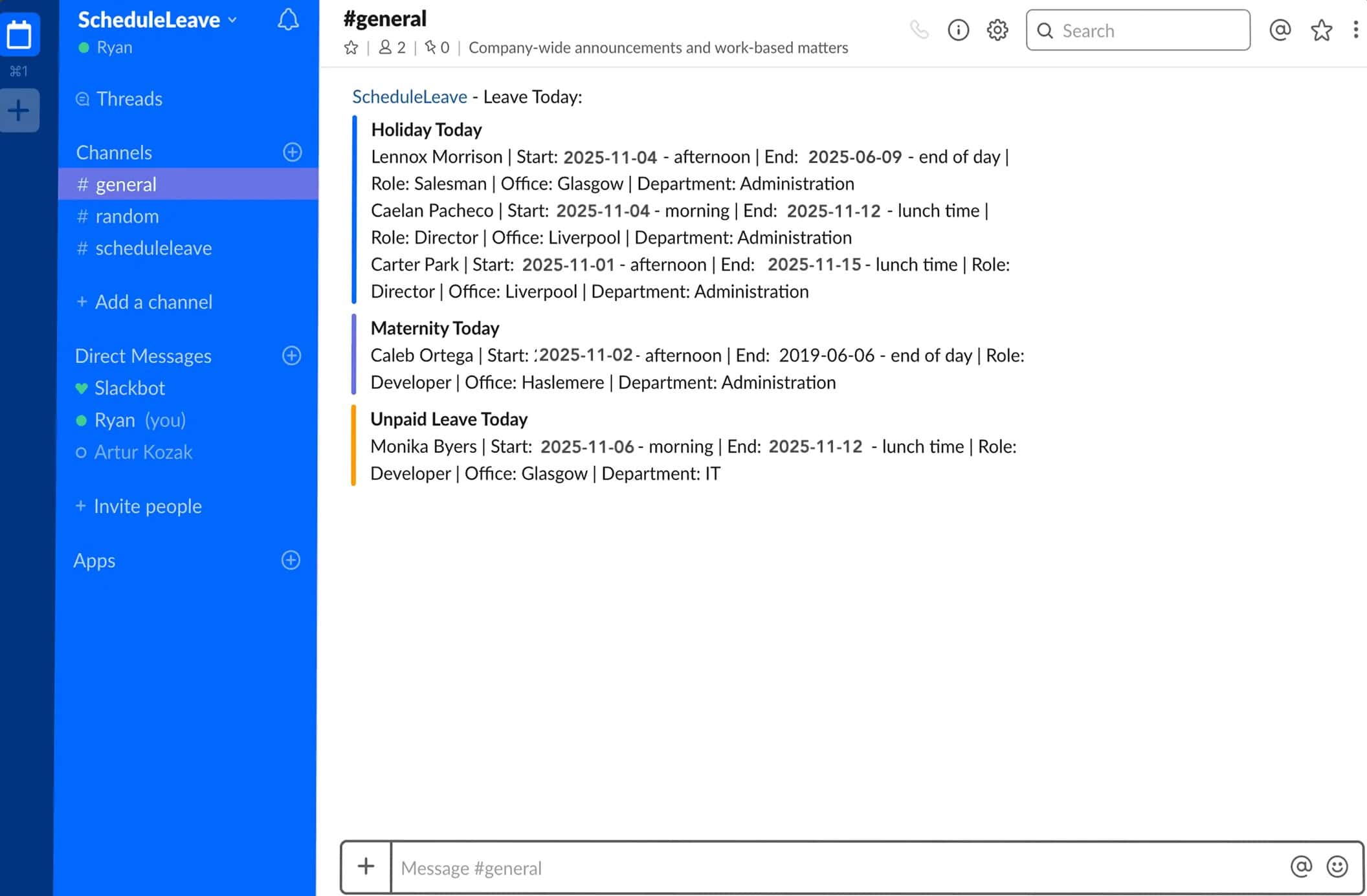
Task: Open the Slackbot direct message
Action: tap(129, 388)
